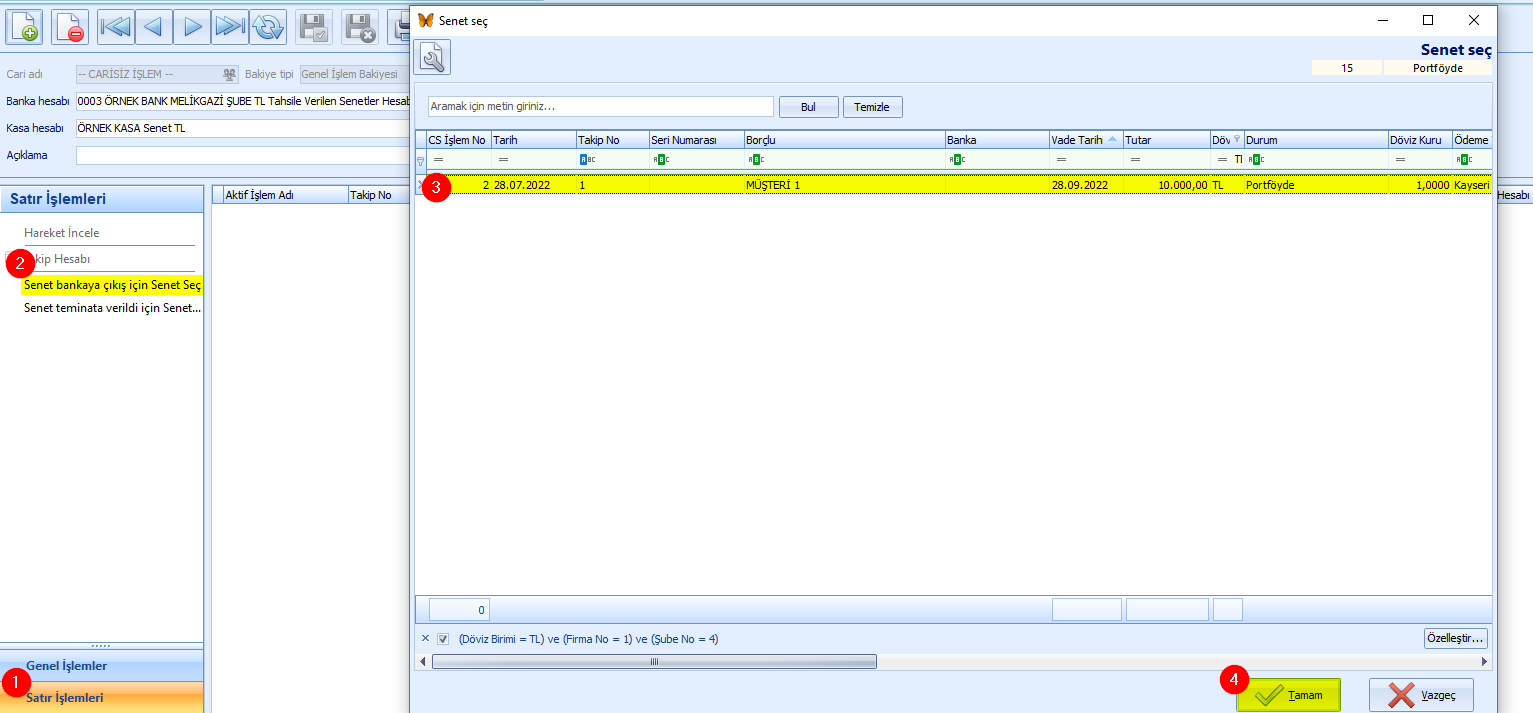Image resolution: width=1533 pixels, height=713 pixels.
Task: Sort by the Vade Tarih column header
Action: (x=1079, y=140)
